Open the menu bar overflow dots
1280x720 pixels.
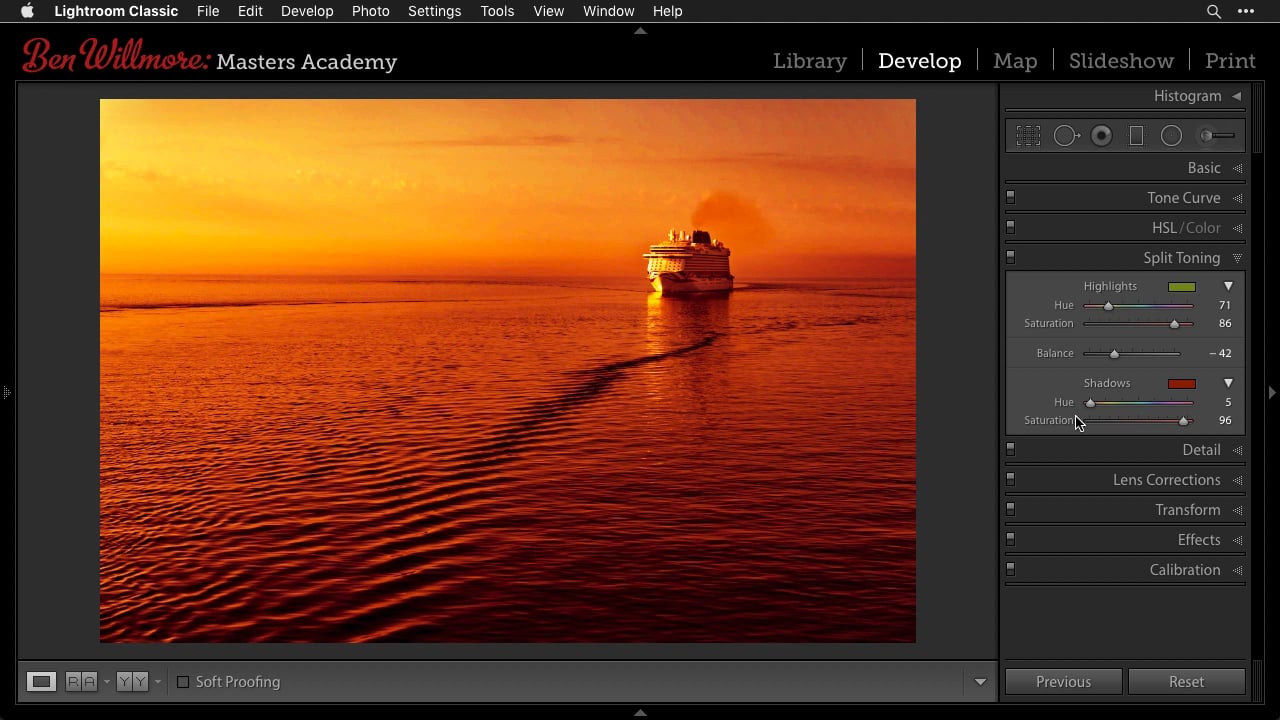[x=1246, y=11]
